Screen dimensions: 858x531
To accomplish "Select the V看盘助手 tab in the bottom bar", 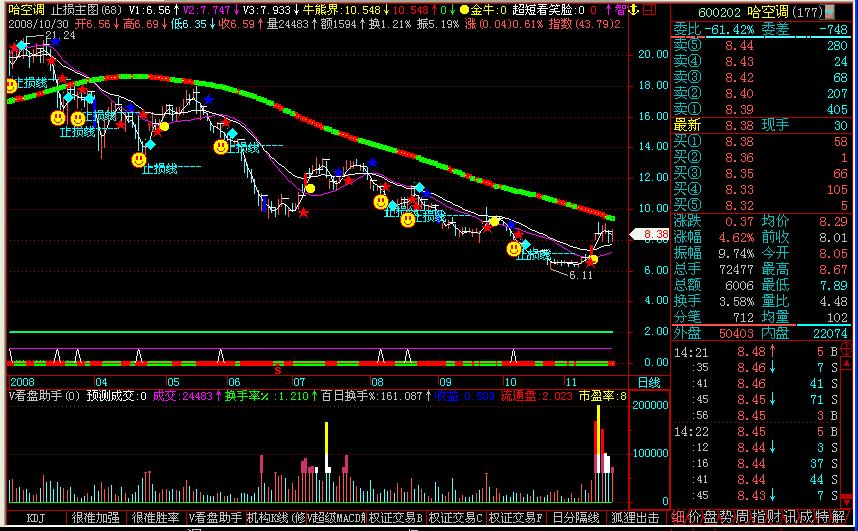I will [x=215, y=517].
